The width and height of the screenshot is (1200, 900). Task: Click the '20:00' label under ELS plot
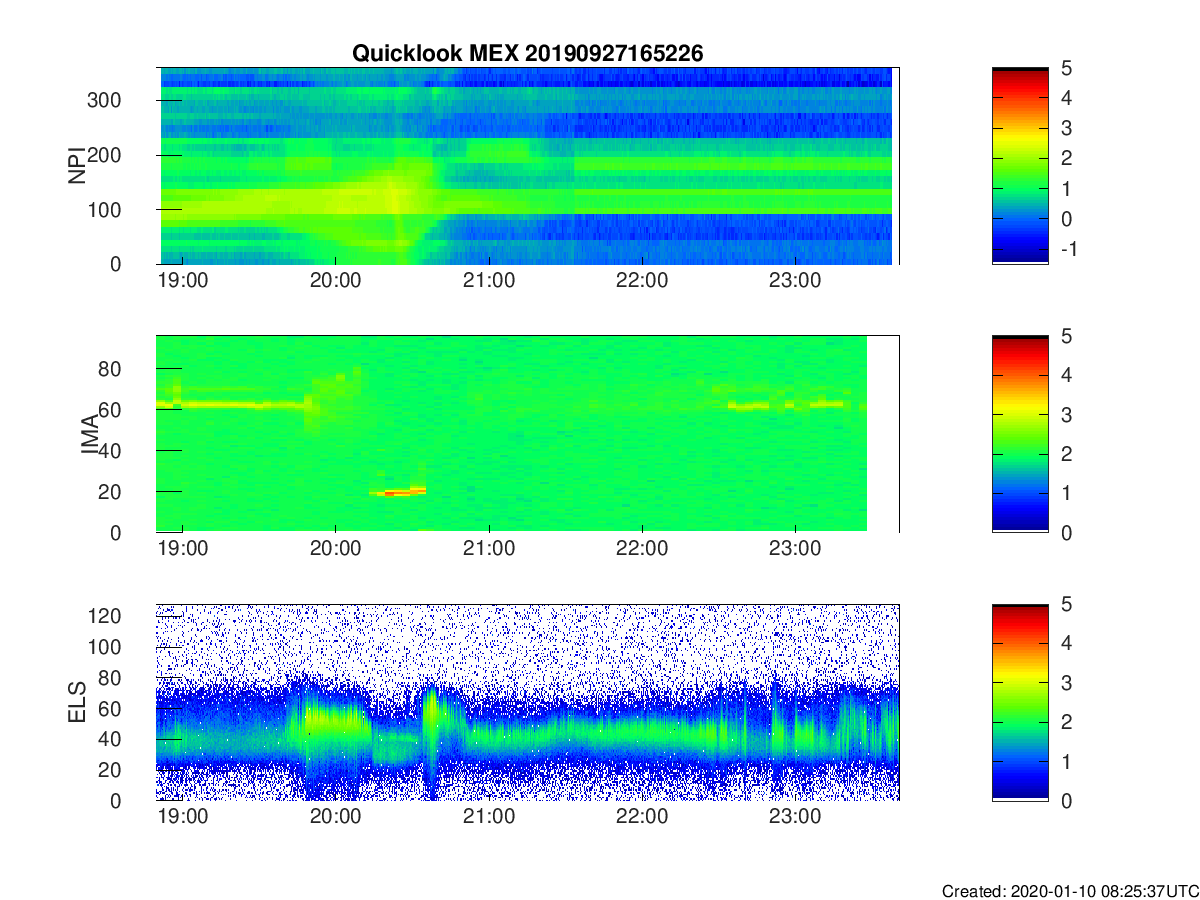coord(335,817)
